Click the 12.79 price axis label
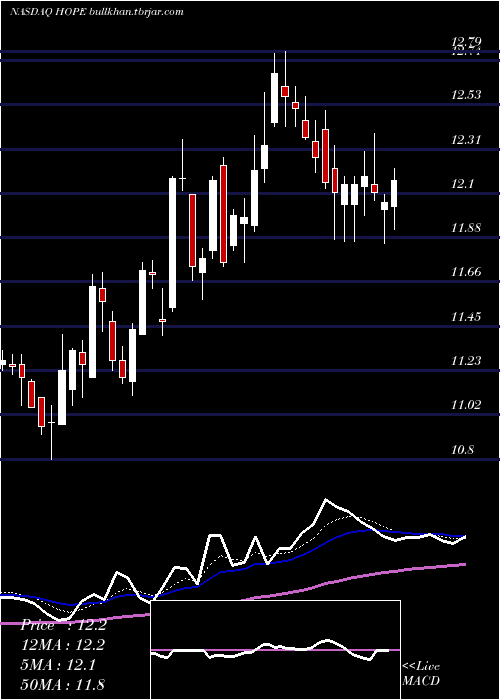 pyautogui.click(x=467, y=42)
